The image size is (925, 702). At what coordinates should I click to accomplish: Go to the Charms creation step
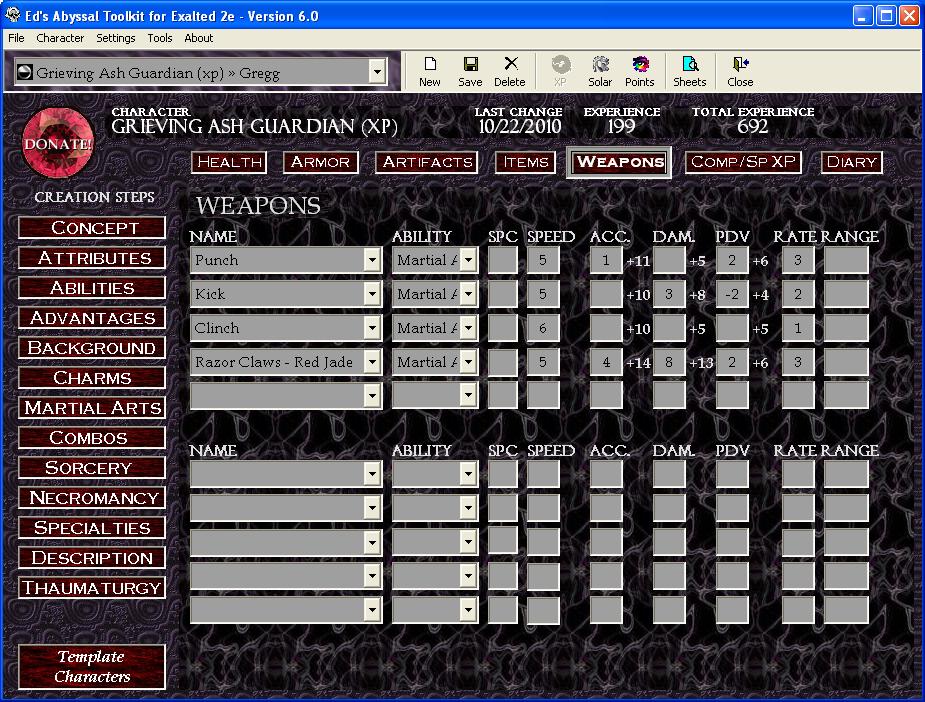point(92,378)
